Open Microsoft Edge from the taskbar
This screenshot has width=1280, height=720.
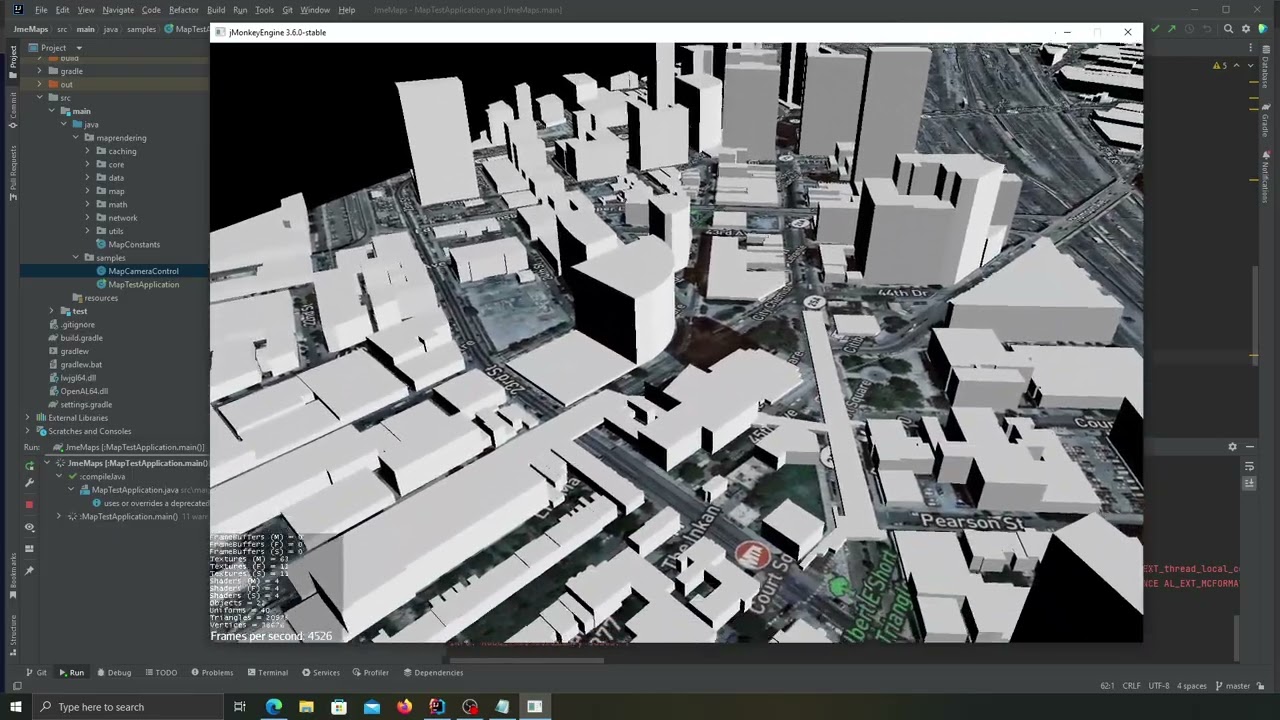[273, 707]
